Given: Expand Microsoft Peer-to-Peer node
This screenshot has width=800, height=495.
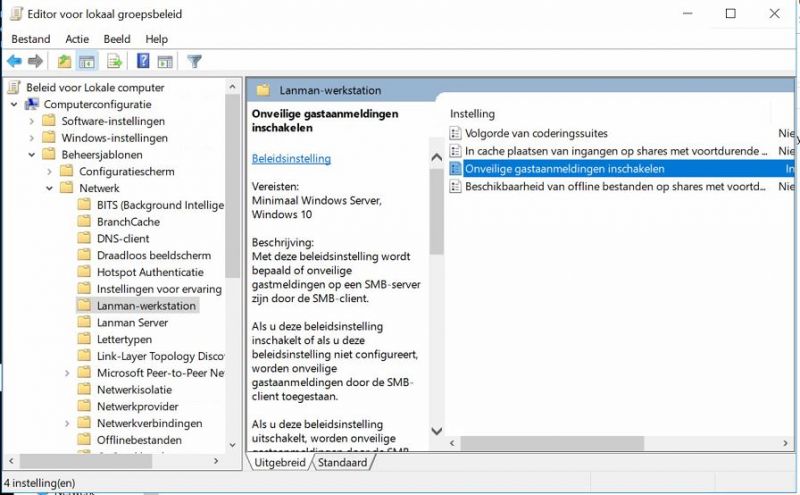Looking at the screenshot, I should 67,373.
